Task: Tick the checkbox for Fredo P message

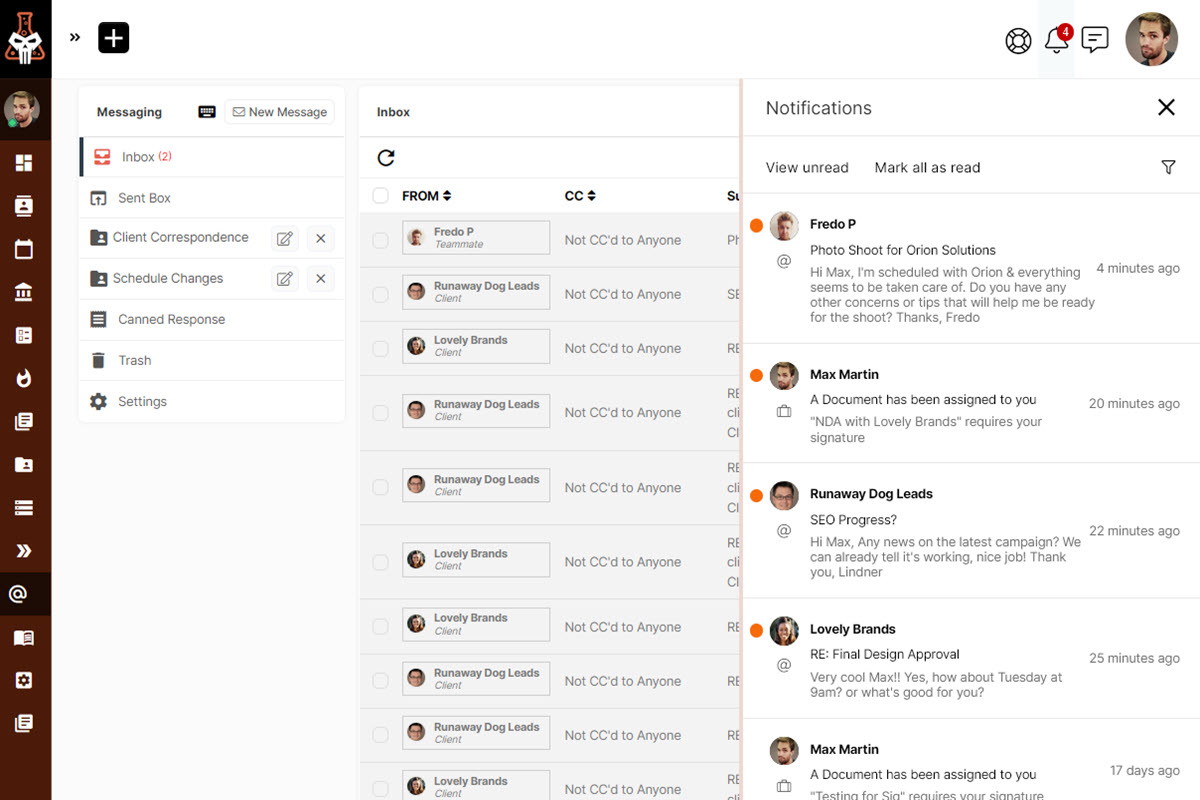Action: (380, 240)
